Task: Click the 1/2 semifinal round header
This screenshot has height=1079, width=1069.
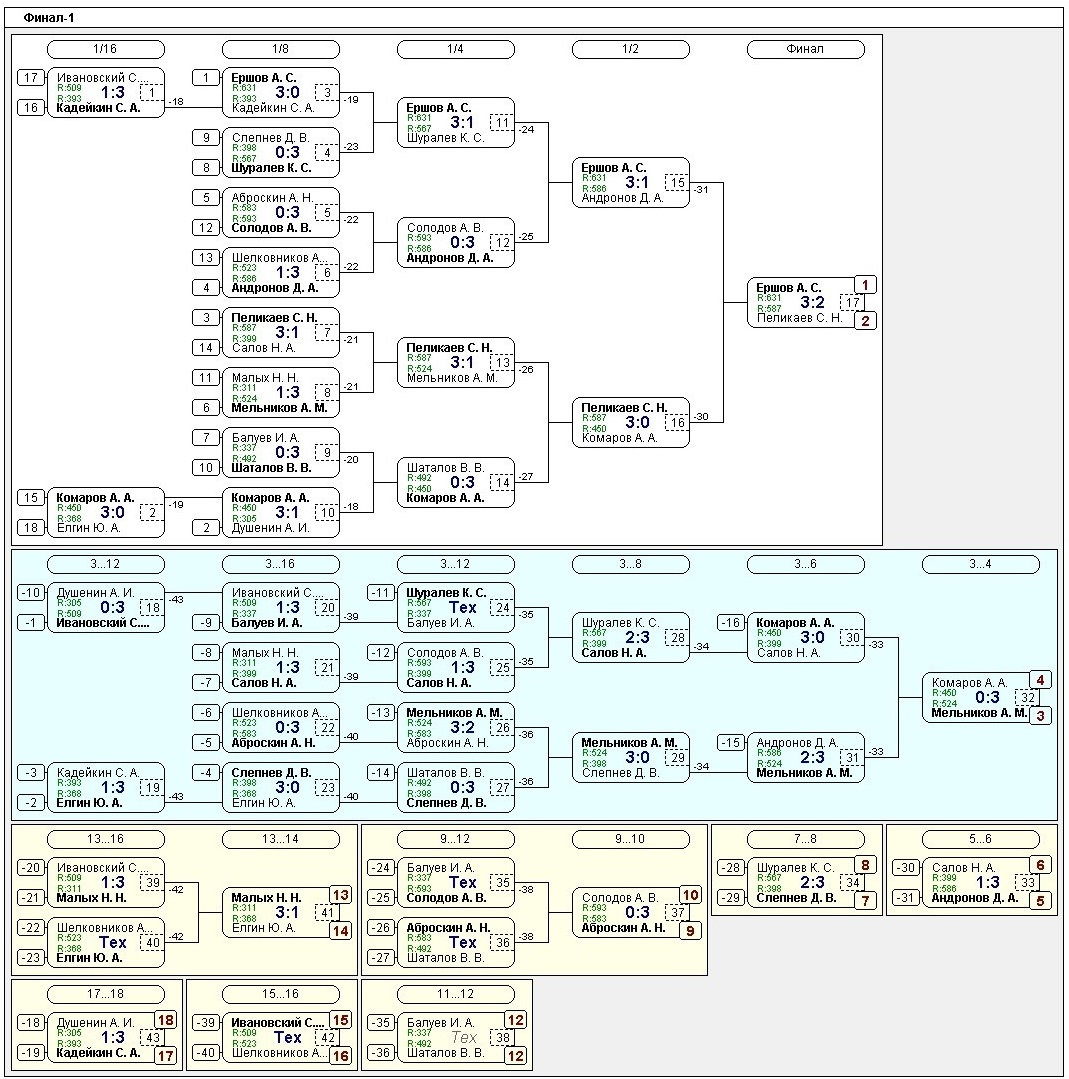Action: [630, 49]
